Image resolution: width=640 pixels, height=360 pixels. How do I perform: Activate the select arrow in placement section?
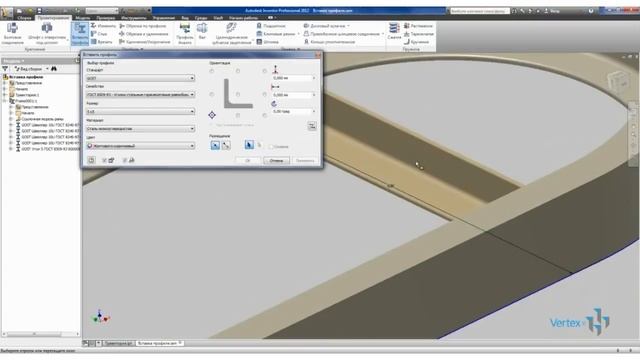point(249,145)
